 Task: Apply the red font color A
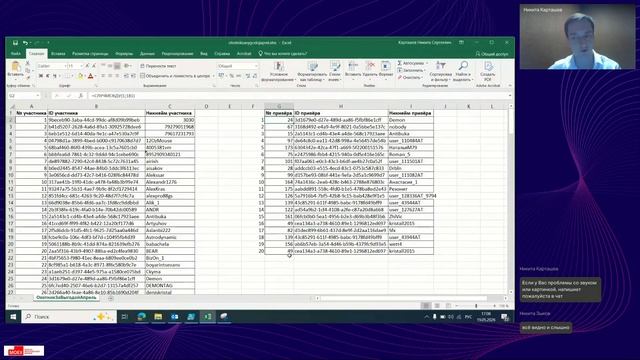(91, 76)
